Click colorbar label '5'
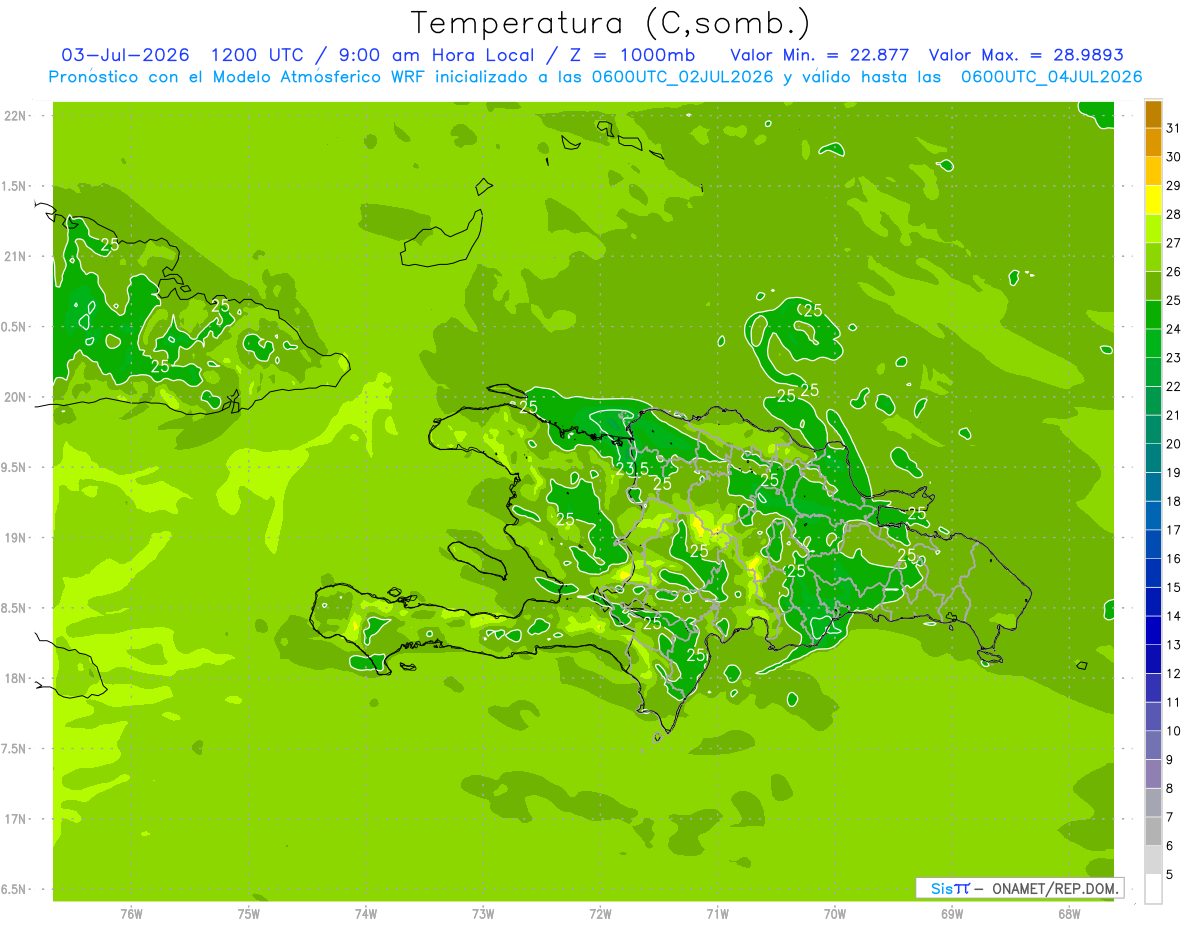1200x927 pixels. (x=1170, y=875)
